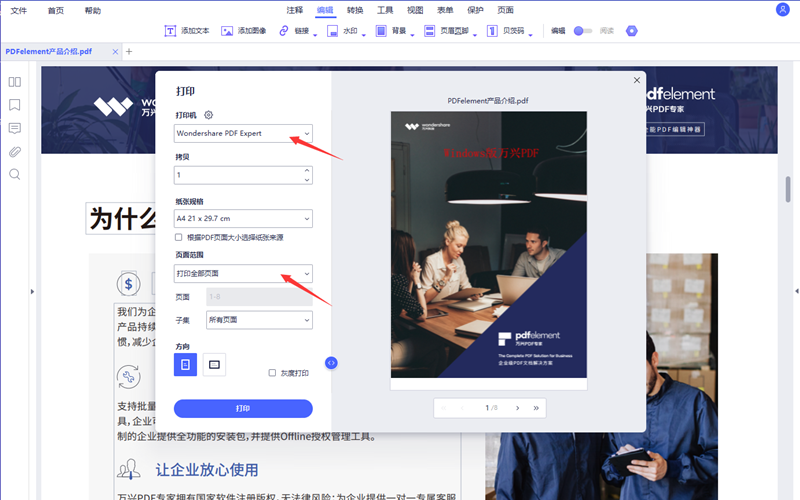Expand the Wondershare PDF Expert printer dropdown
This screenshot has width=800, height=500.
[243, 133]
